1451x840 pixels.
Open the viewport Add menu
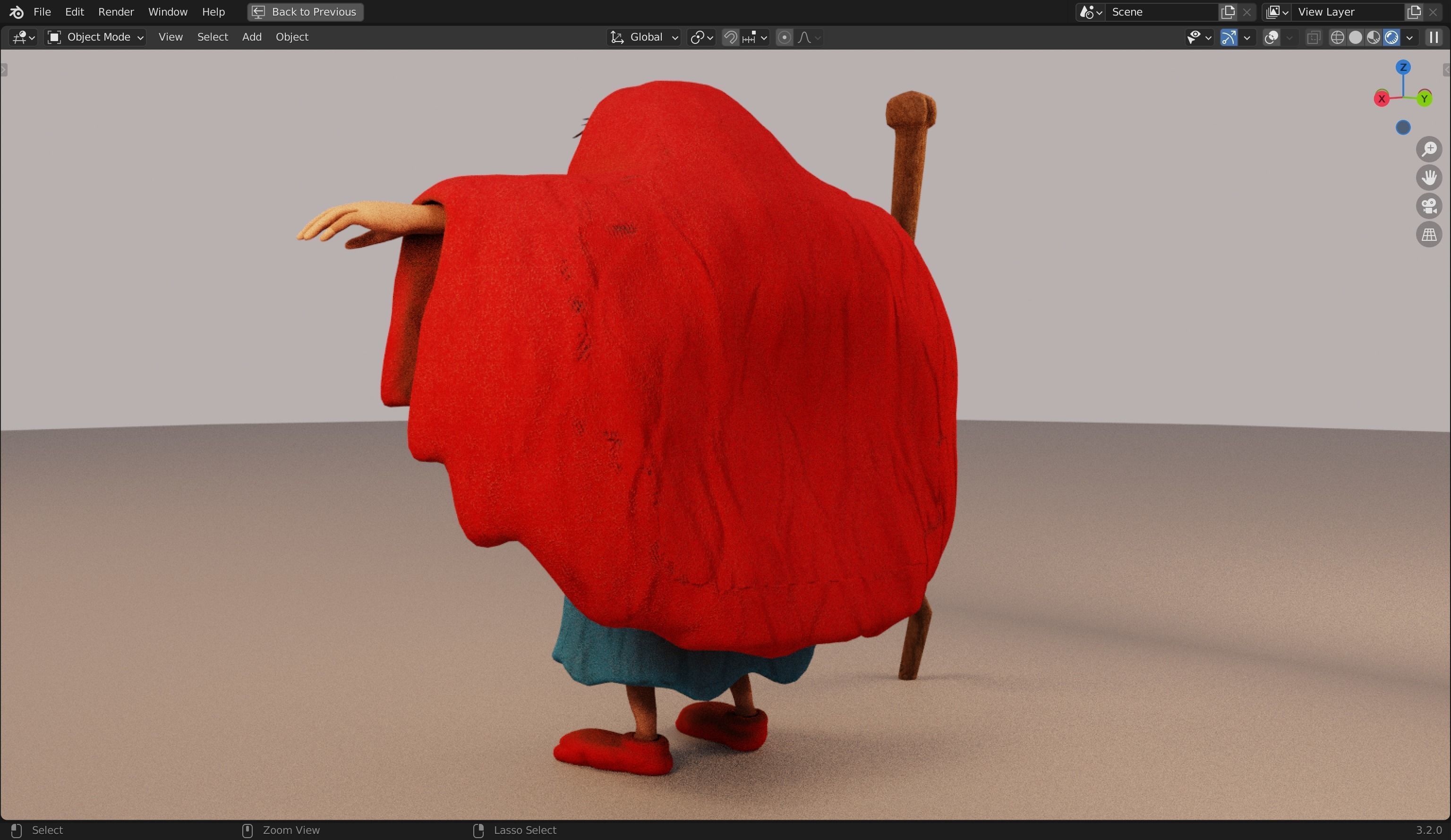point(252,37)
